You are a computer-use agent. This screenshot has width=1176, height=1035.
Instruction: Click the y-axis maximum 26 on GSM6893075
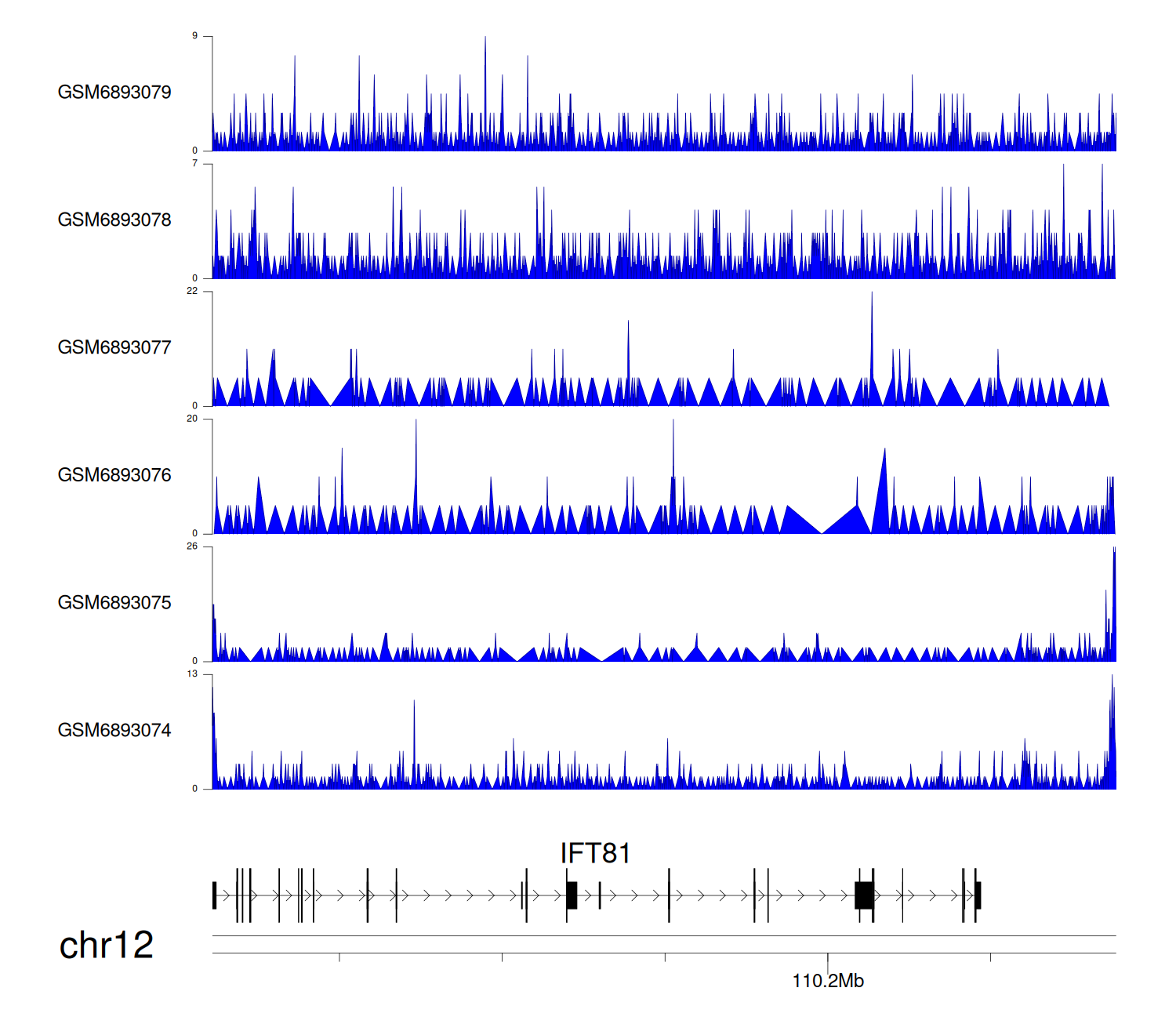point(192,547)
